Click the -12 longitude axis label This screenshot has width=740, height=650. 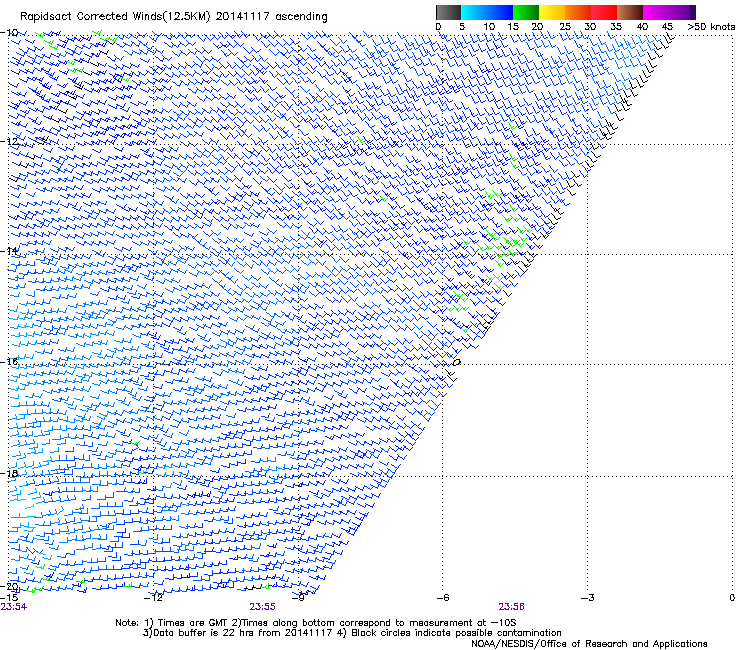(x=153, y=598)
